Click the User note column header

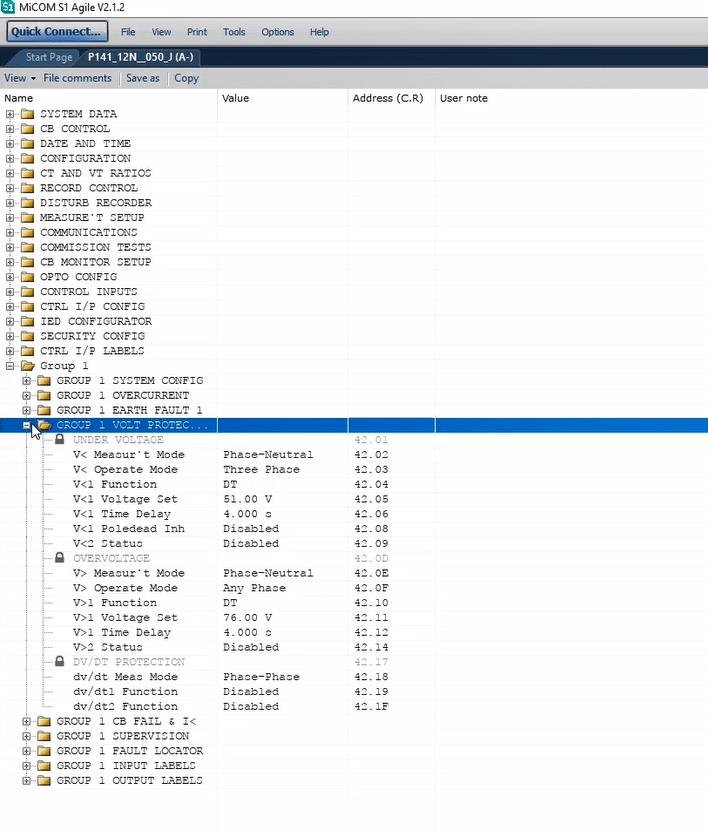point(572,98)
